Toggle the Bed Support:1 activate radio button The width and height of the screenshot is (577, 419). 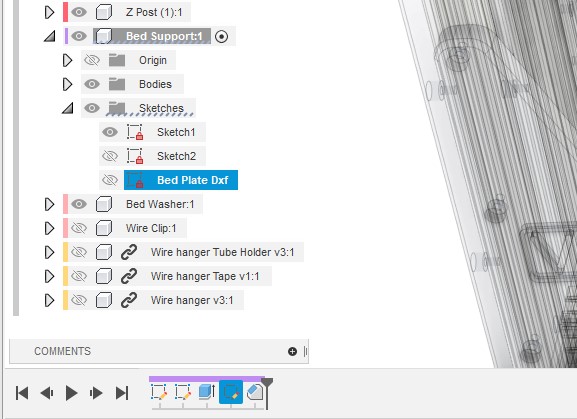pyautogui.click(x=221, y=36)
